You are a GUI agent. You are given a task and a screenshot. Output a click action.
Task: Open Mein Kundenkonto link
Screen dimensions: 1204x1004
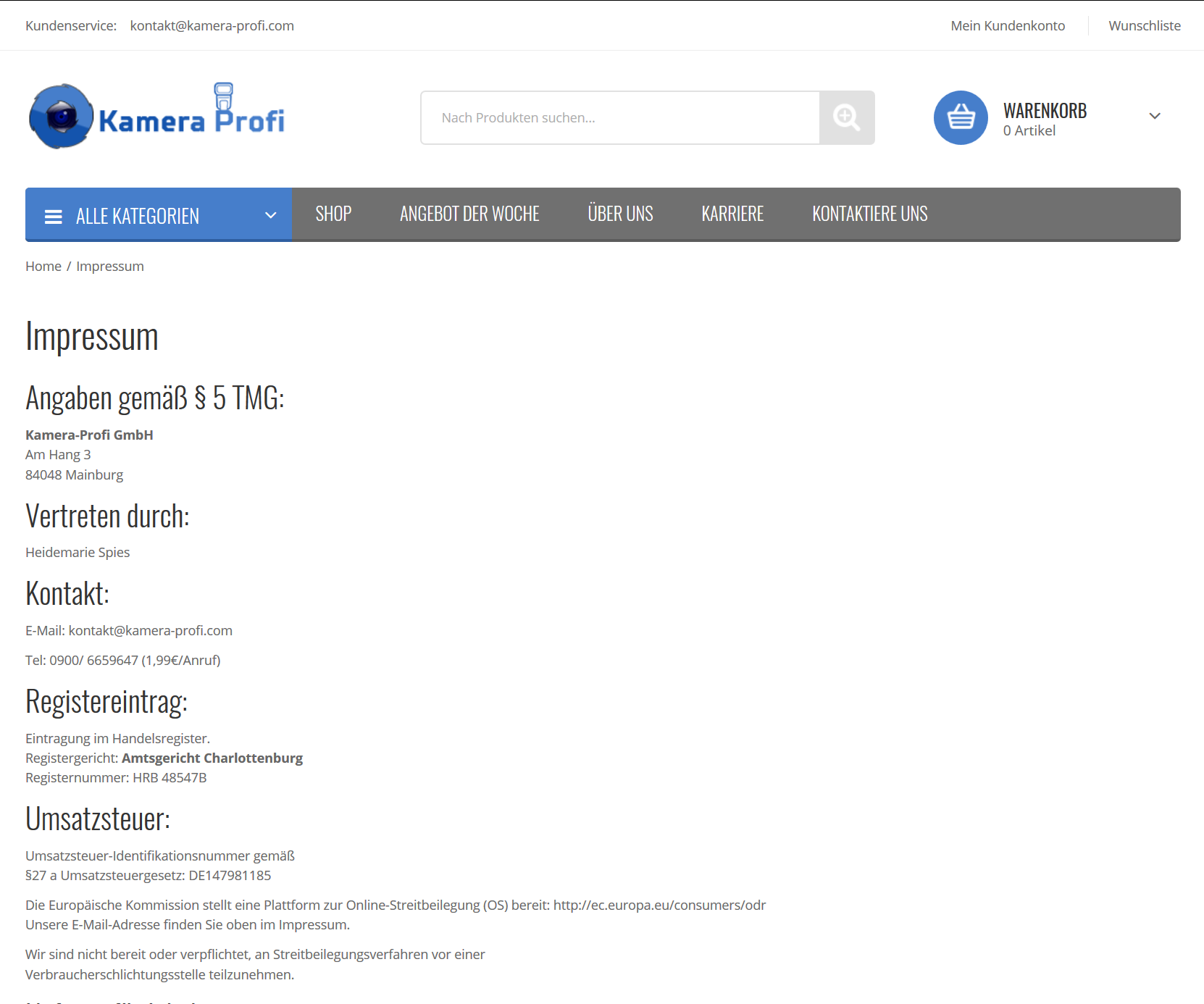[x=1008, y=26]
